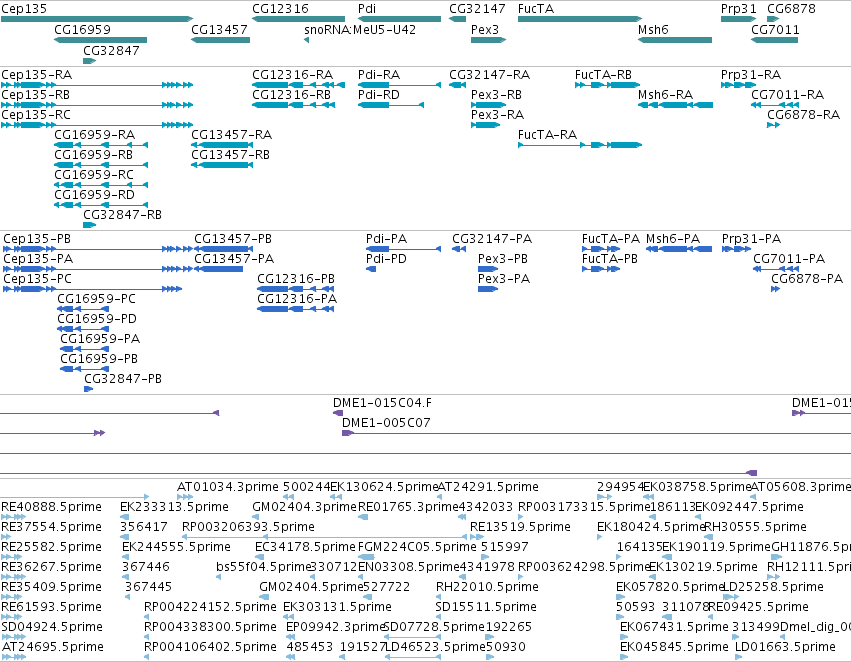Click transcript CG32147-RA
The height and width of the screenshot is (662, 851).
[x=490, y=75]
